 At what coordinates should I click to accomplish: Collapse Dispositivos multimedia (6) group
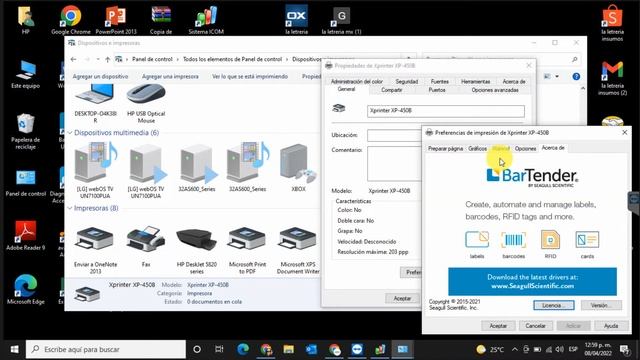point(70,133)
